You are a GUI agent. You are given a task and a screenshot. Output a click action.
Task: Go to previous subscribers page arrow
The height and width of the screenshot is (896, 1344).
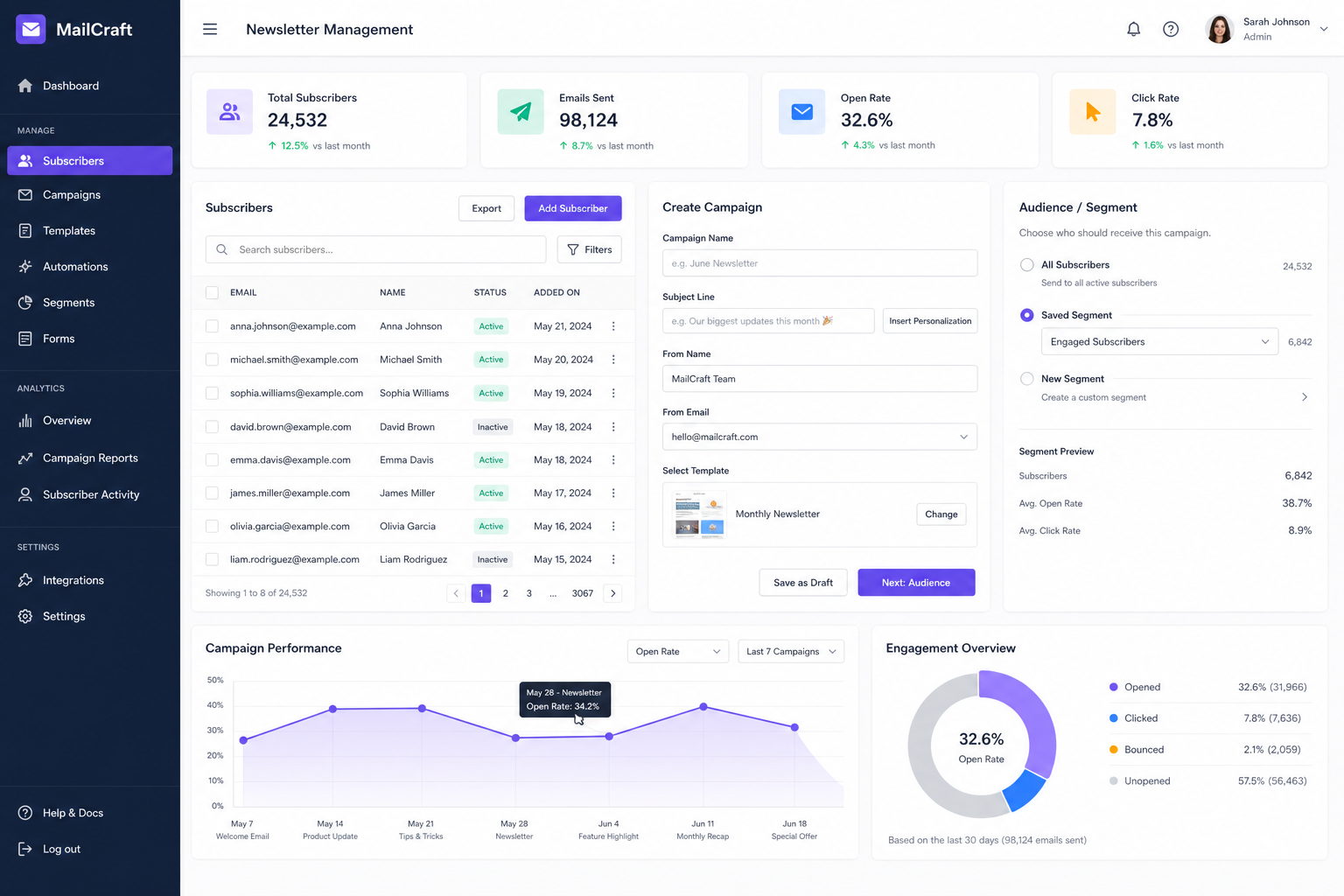[456, 593]
